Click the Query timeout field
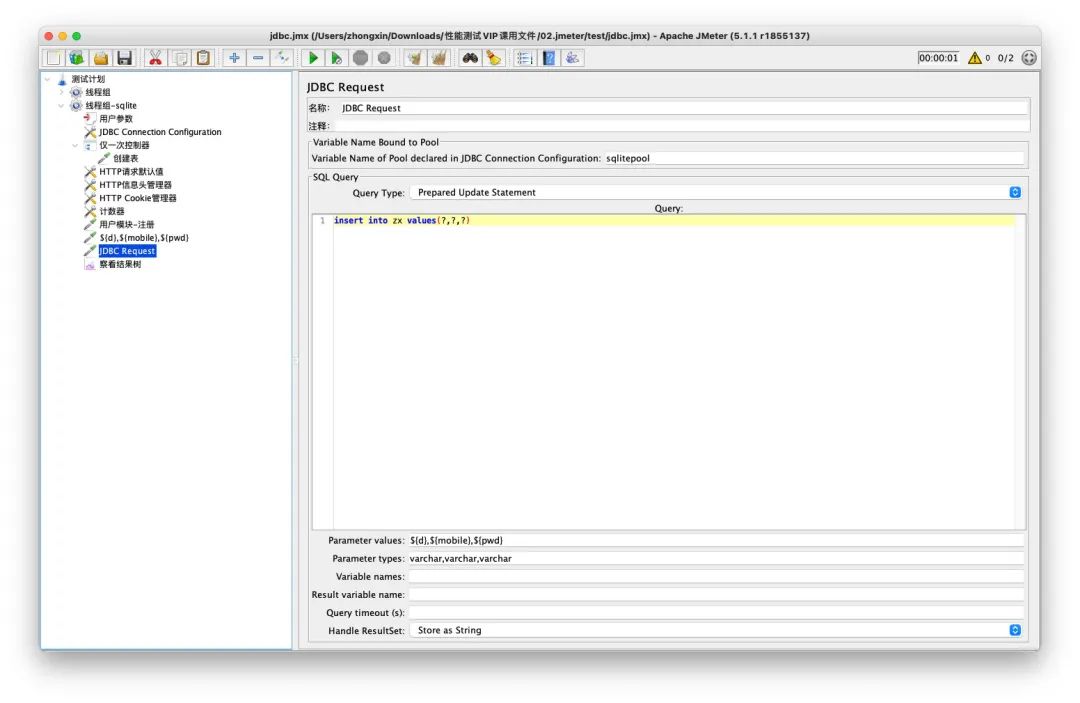1080x703 pixels. click(x=716, y=612)
